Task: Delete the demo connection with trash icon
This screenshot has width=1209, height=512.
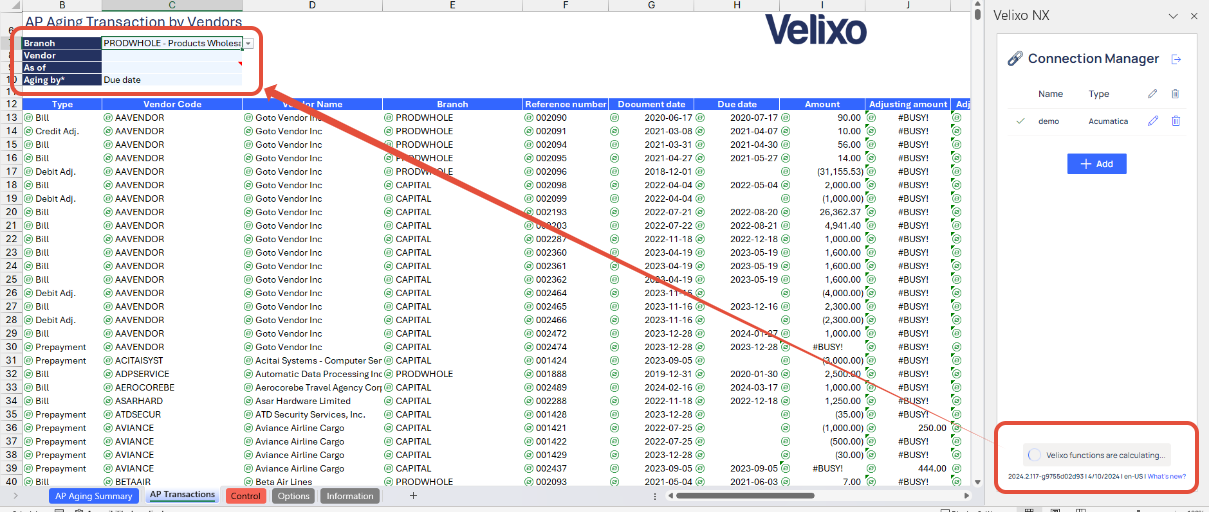Action: pos(1176,121)
